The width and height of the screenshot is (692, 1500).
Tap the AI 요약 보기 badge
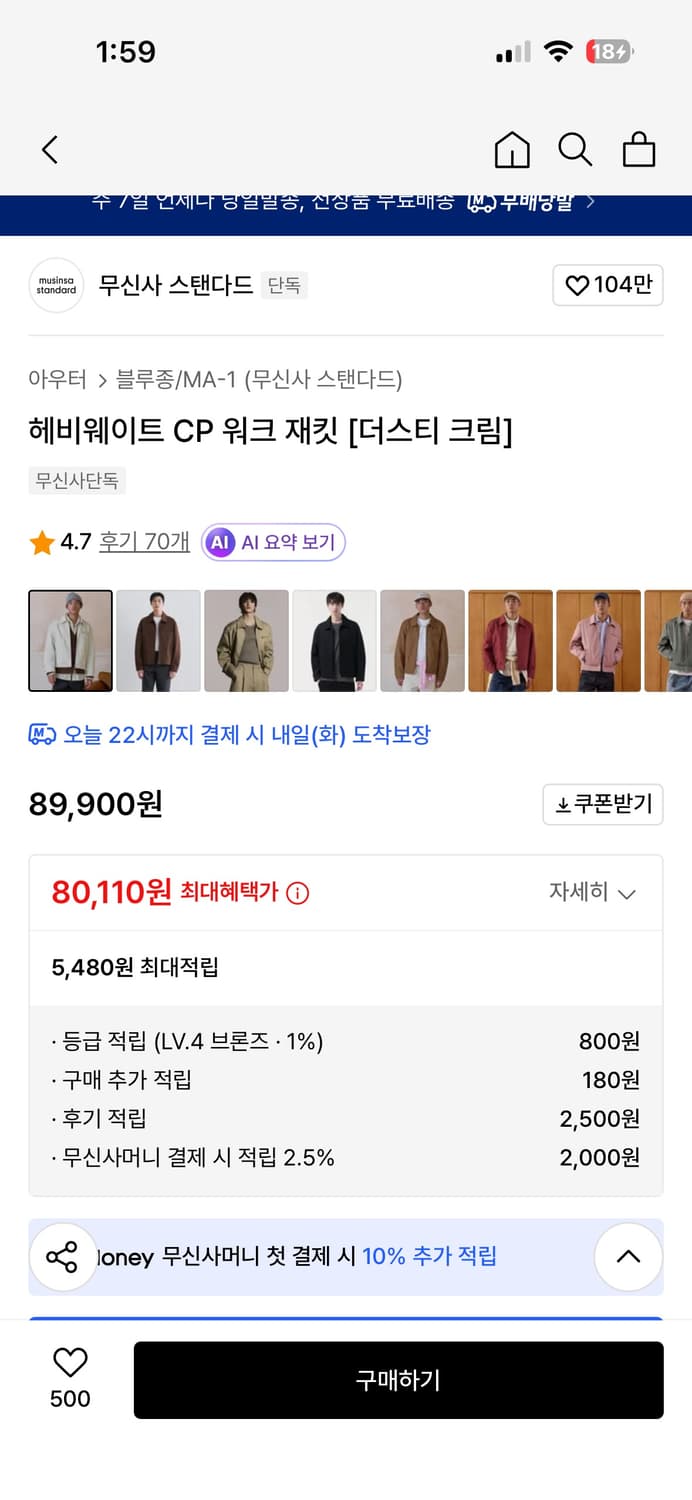272,542
